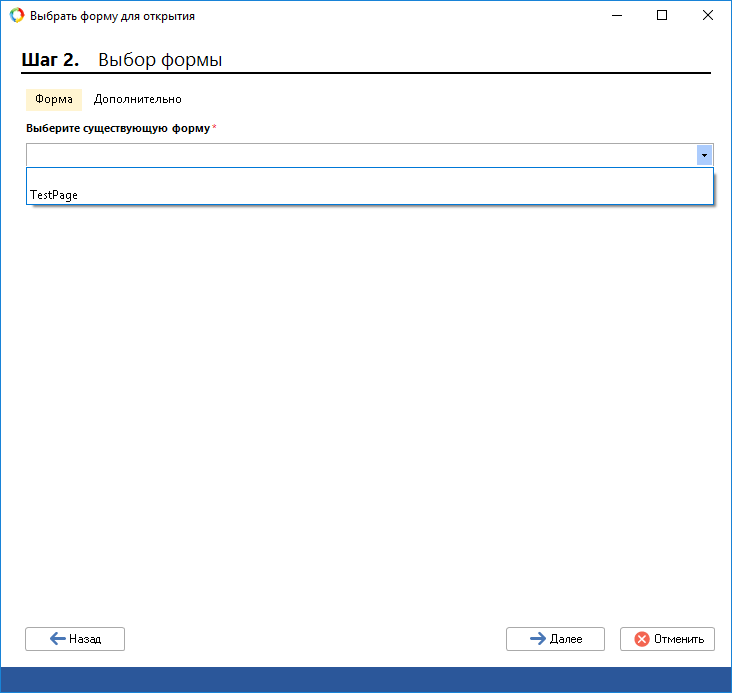Select TestPage from the dropdown list
This screenshot has width=732, height=693.
click(x=55, y=195)
